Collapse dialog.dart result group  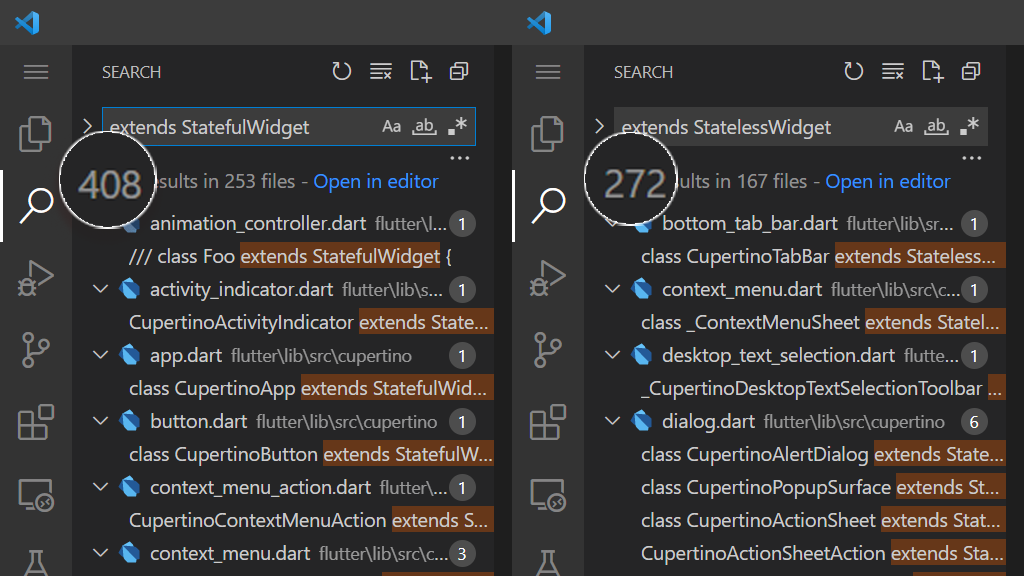tap(612, 421)
